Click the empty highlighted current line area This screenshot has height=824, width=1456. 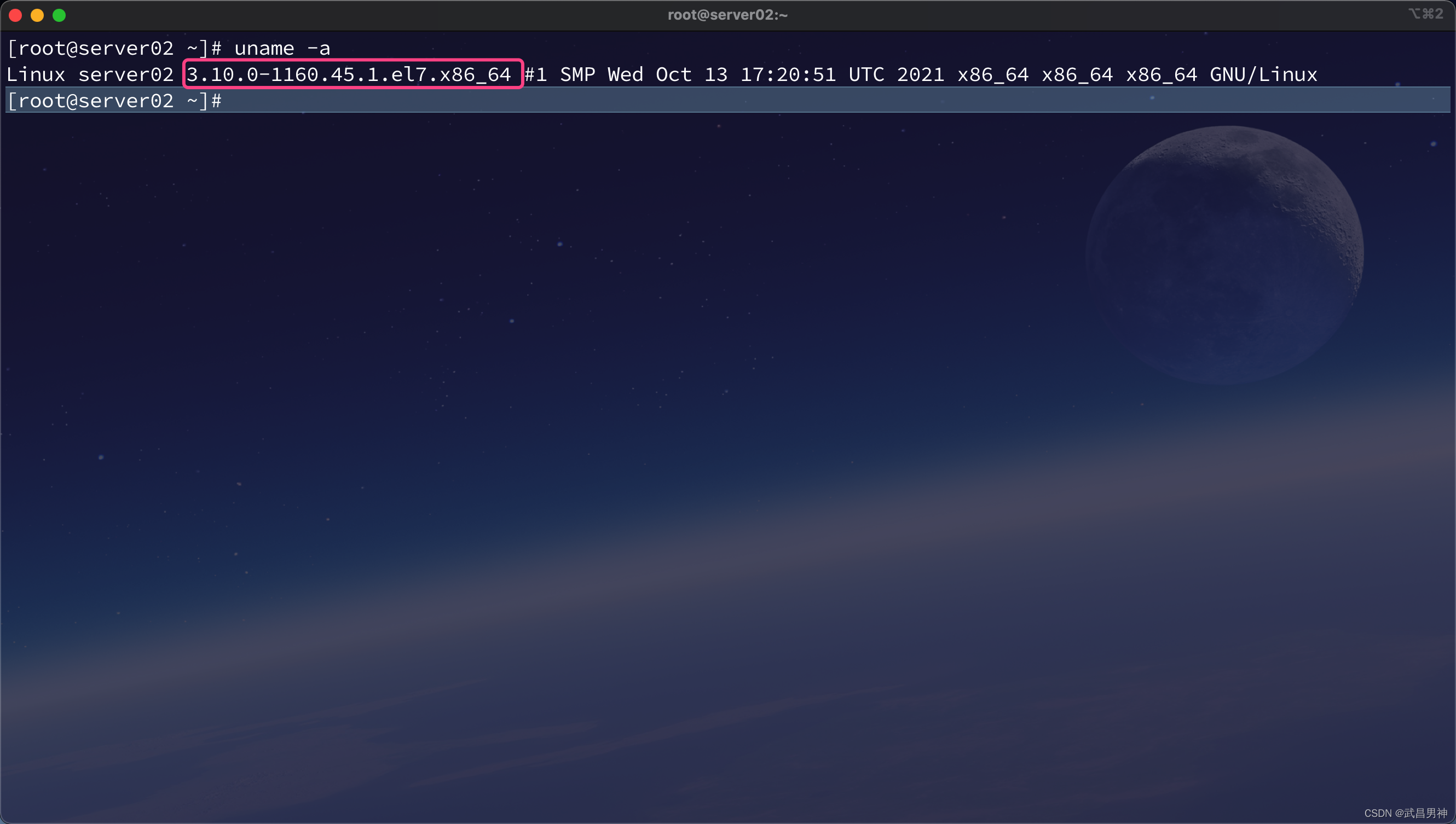point(793,101)
